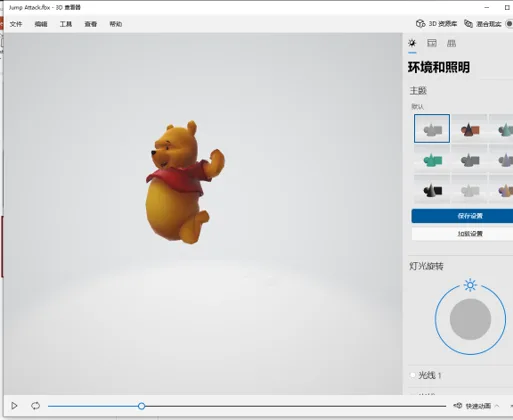
Task: Open the grid and views panel tab
Action: [451, 43]
